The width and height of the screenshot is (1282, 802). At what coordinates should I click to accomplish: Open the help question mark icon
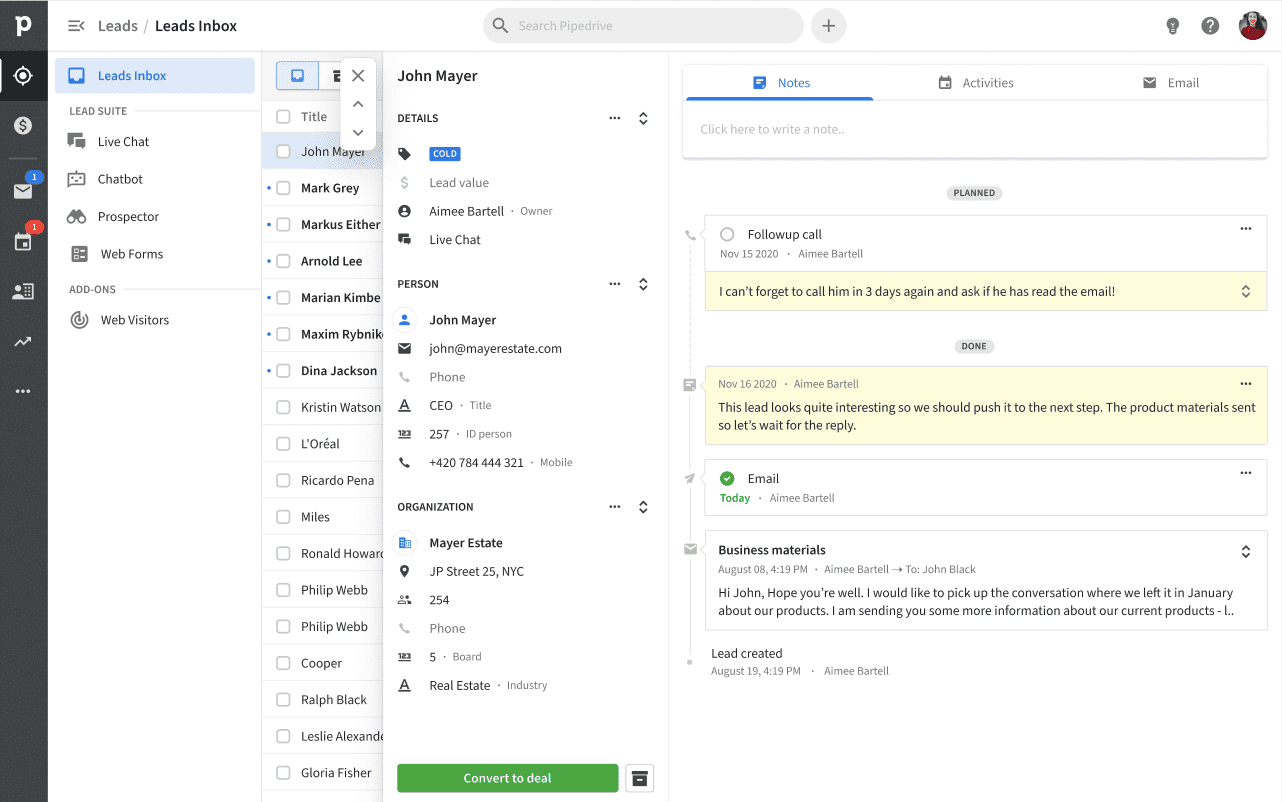tap(1211, 26)
